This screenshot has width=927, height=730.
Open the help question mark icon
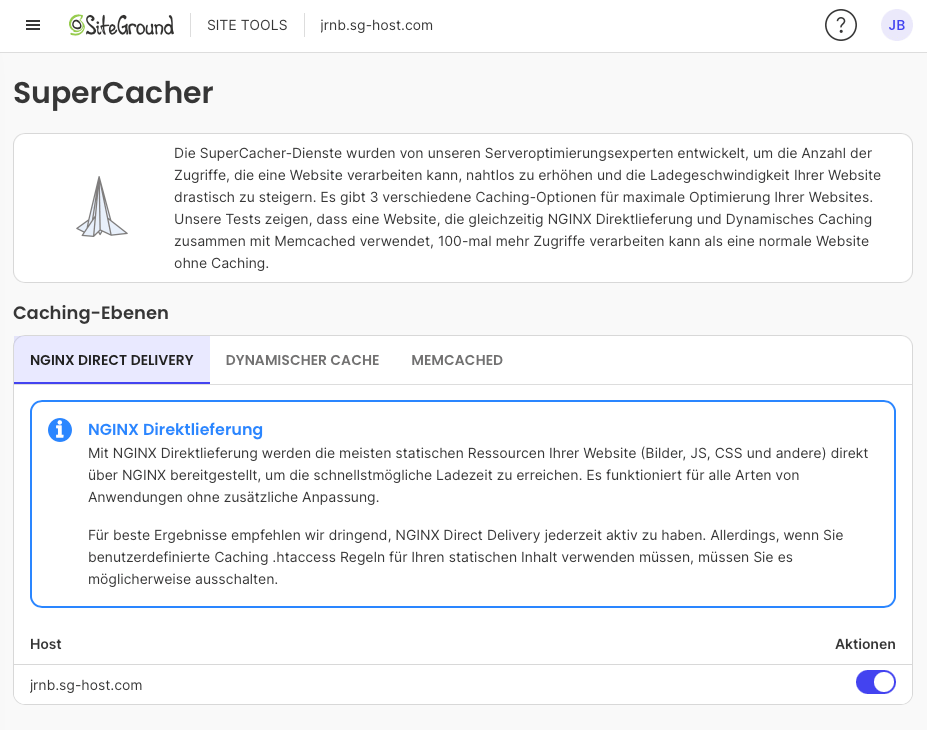tap(840, 25)
